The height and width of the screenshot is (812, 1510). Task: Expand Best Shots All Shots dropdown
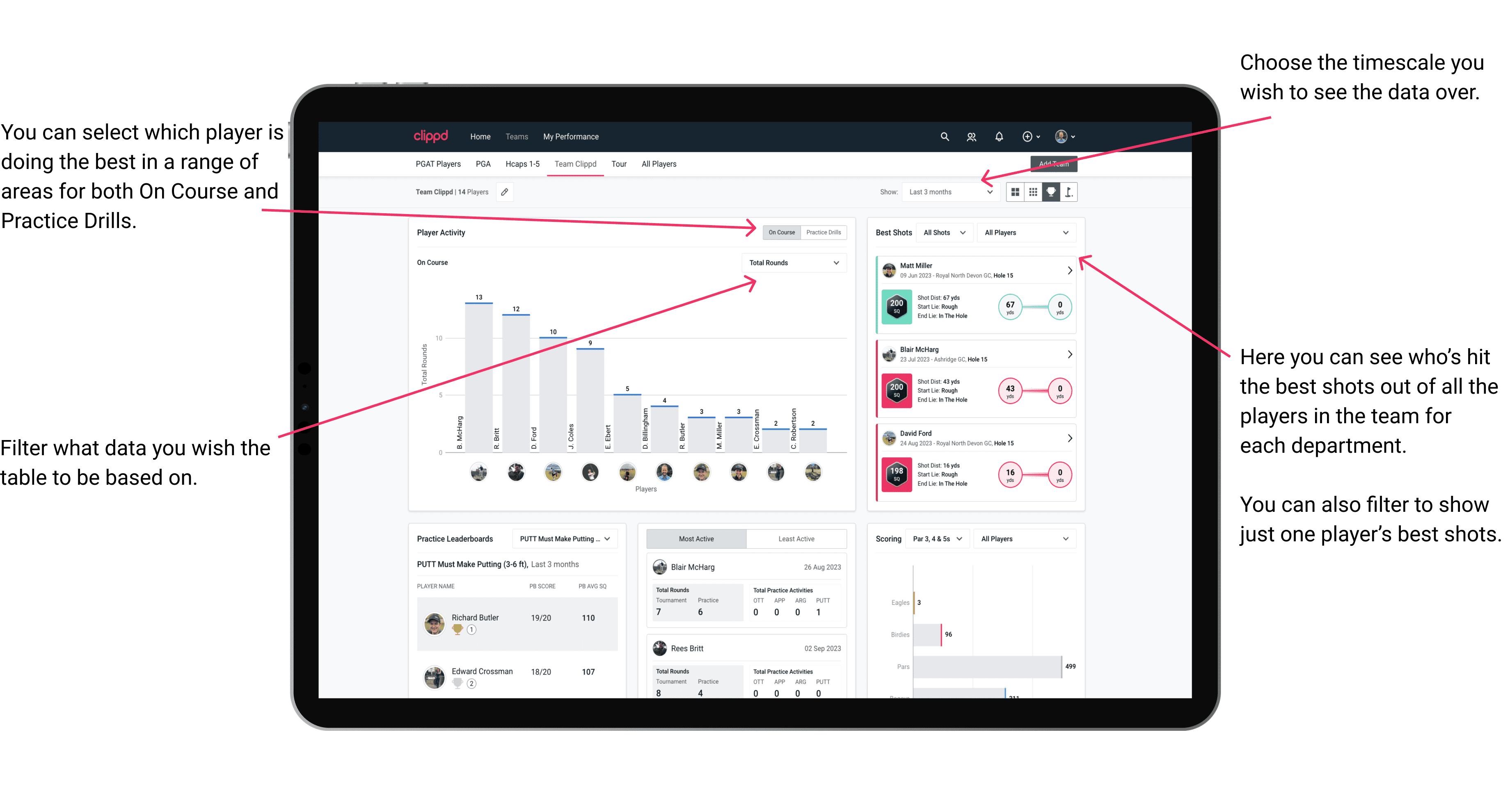click(944, 233)
